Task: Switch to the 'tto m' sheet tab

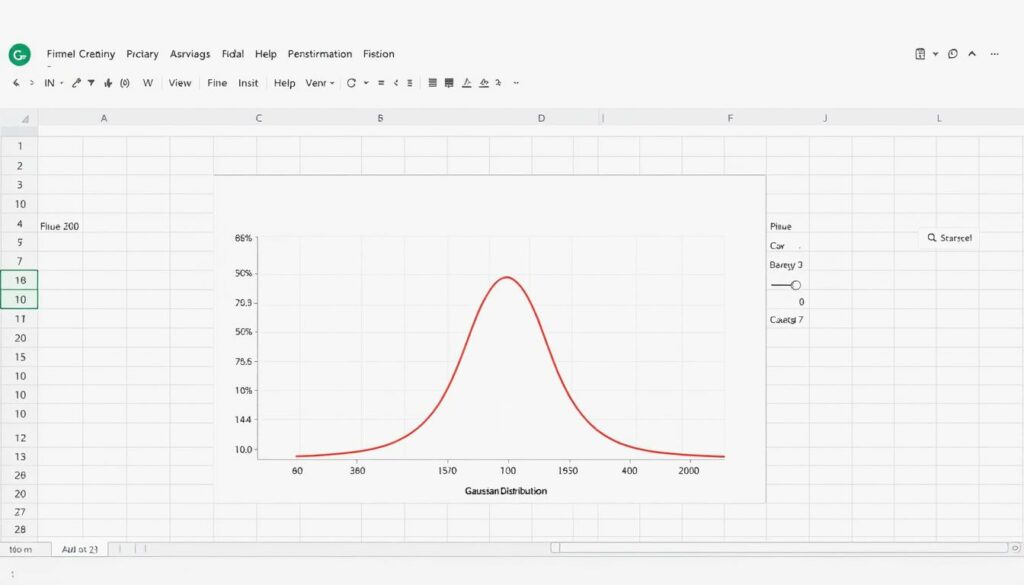Action: 21,549
